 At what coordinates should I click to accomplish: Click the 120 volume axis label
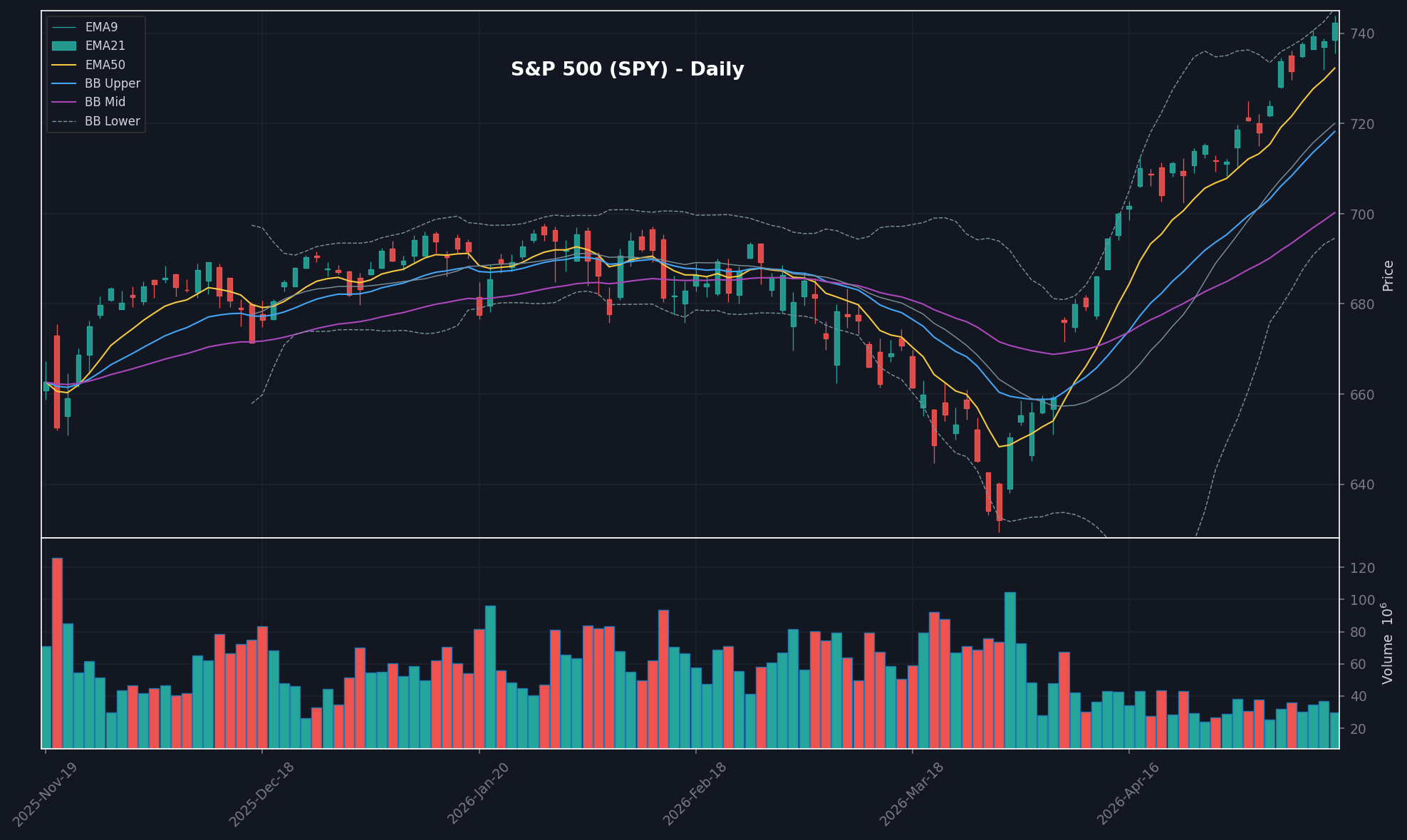pyautogui.click(x=1361, y=568)
